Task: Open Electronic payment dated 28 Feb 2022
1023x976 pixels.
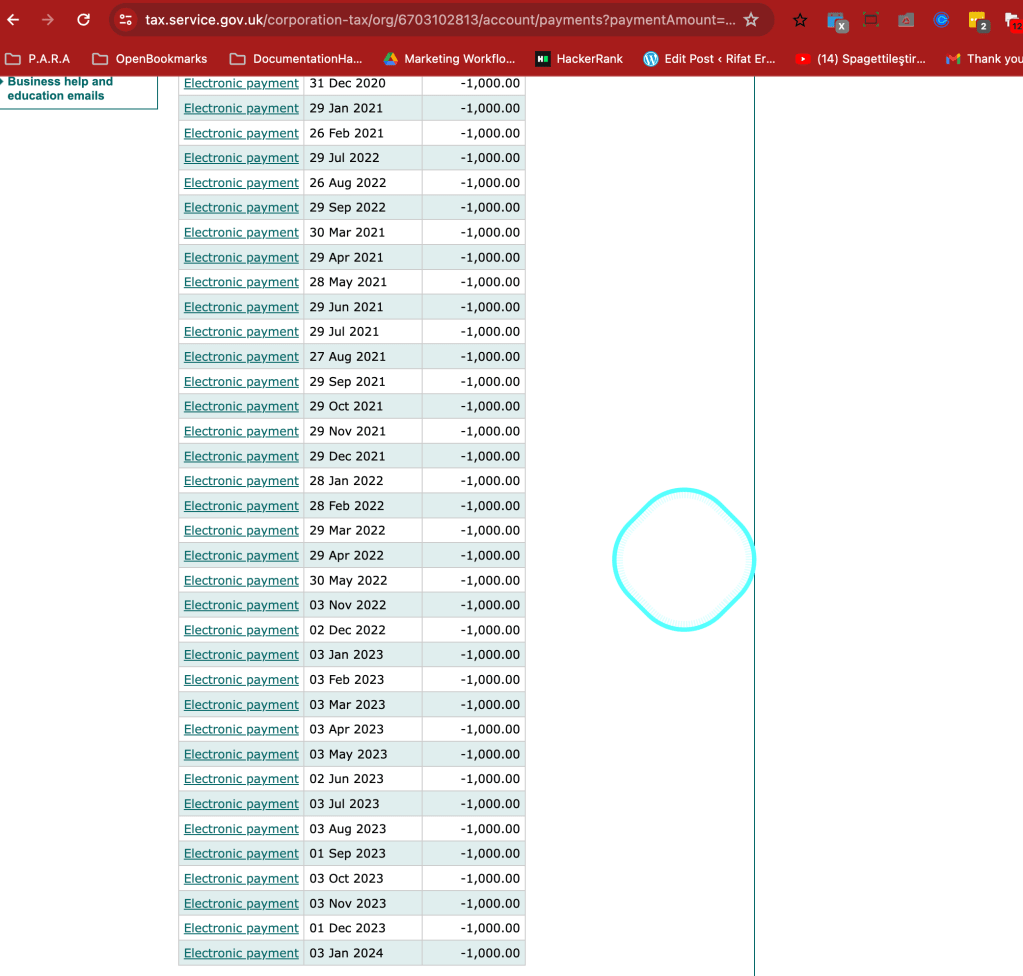Action: point(241,506)
